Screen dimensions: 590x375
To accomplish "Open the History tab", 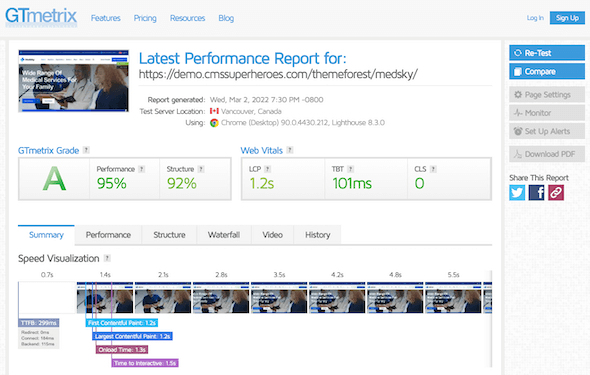I will pyautogui.click(x=318, y=235).
